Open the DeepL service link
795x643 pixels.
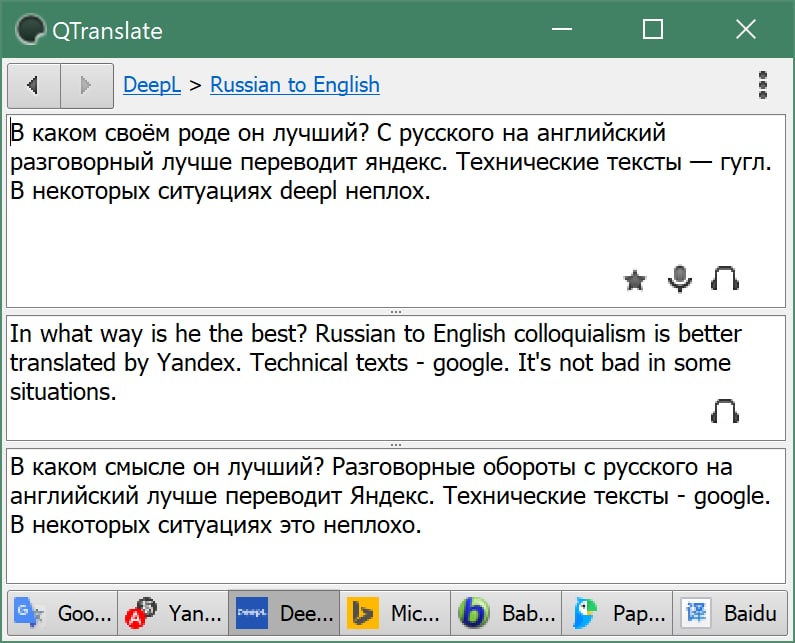(152, 85)
